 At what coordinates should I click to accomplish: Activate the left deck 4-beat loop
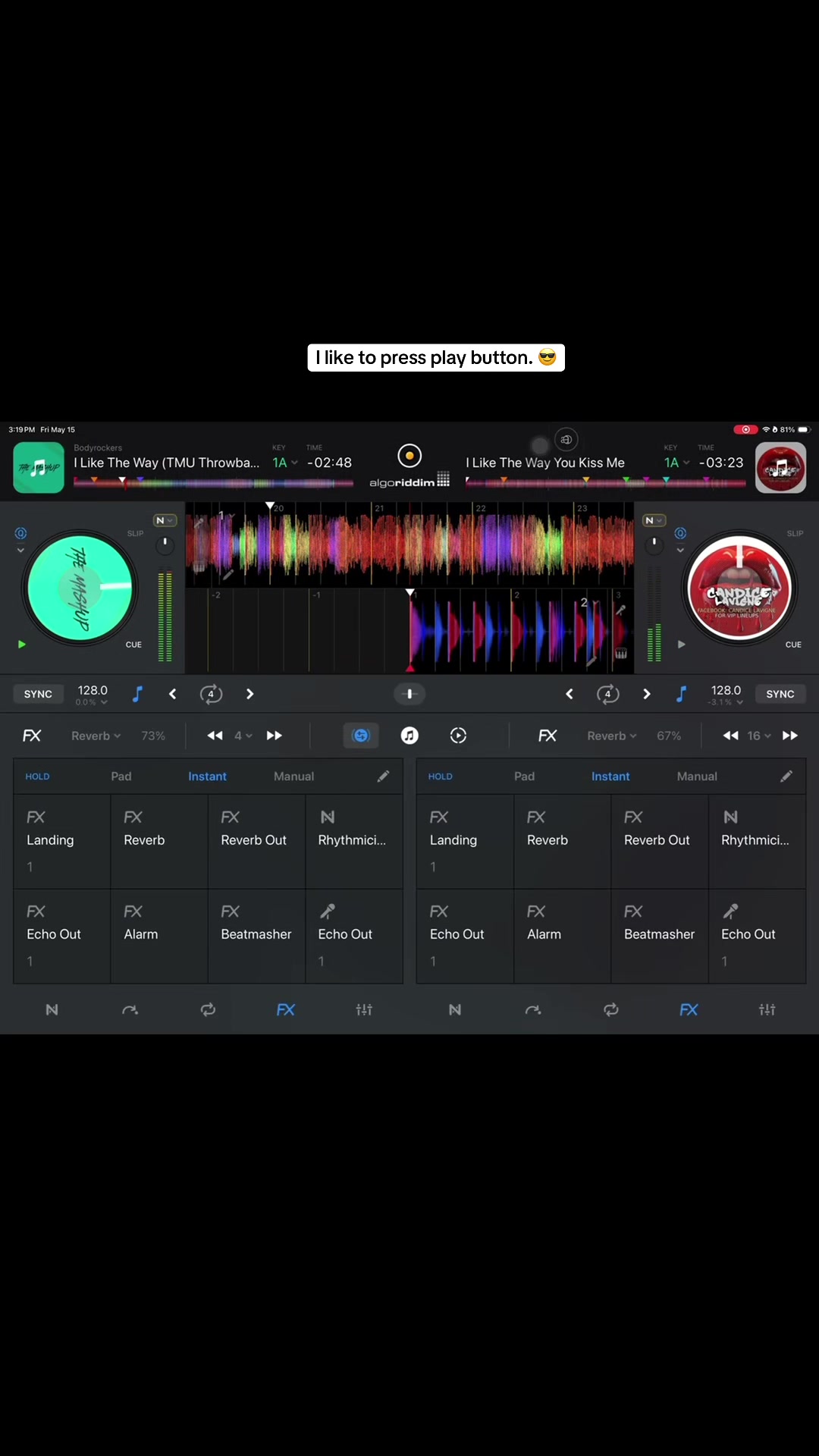[211, 694]
